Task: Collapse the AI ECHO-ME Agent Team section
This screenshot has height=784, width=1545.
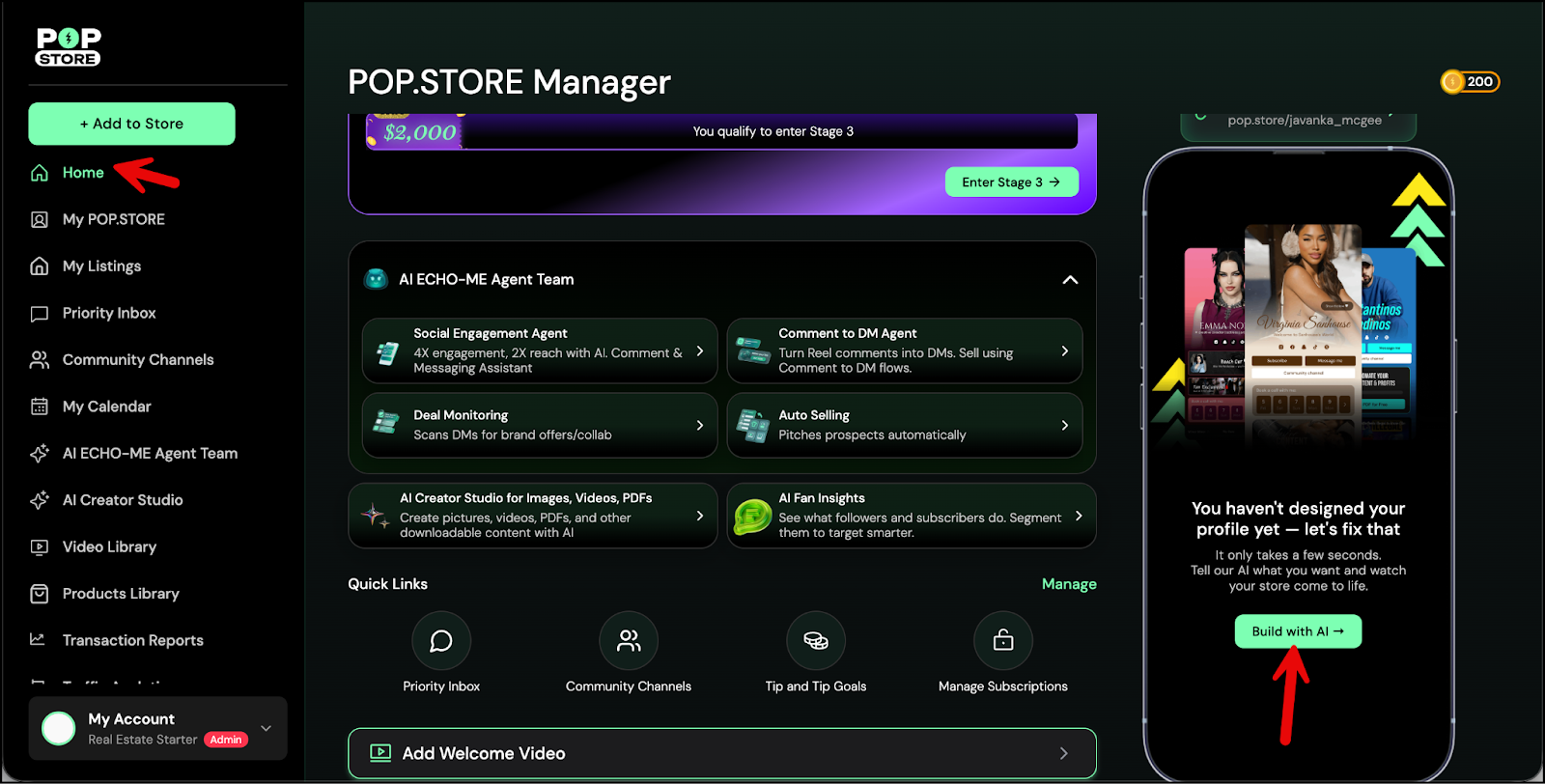Action: click(x=1070, y=280)
